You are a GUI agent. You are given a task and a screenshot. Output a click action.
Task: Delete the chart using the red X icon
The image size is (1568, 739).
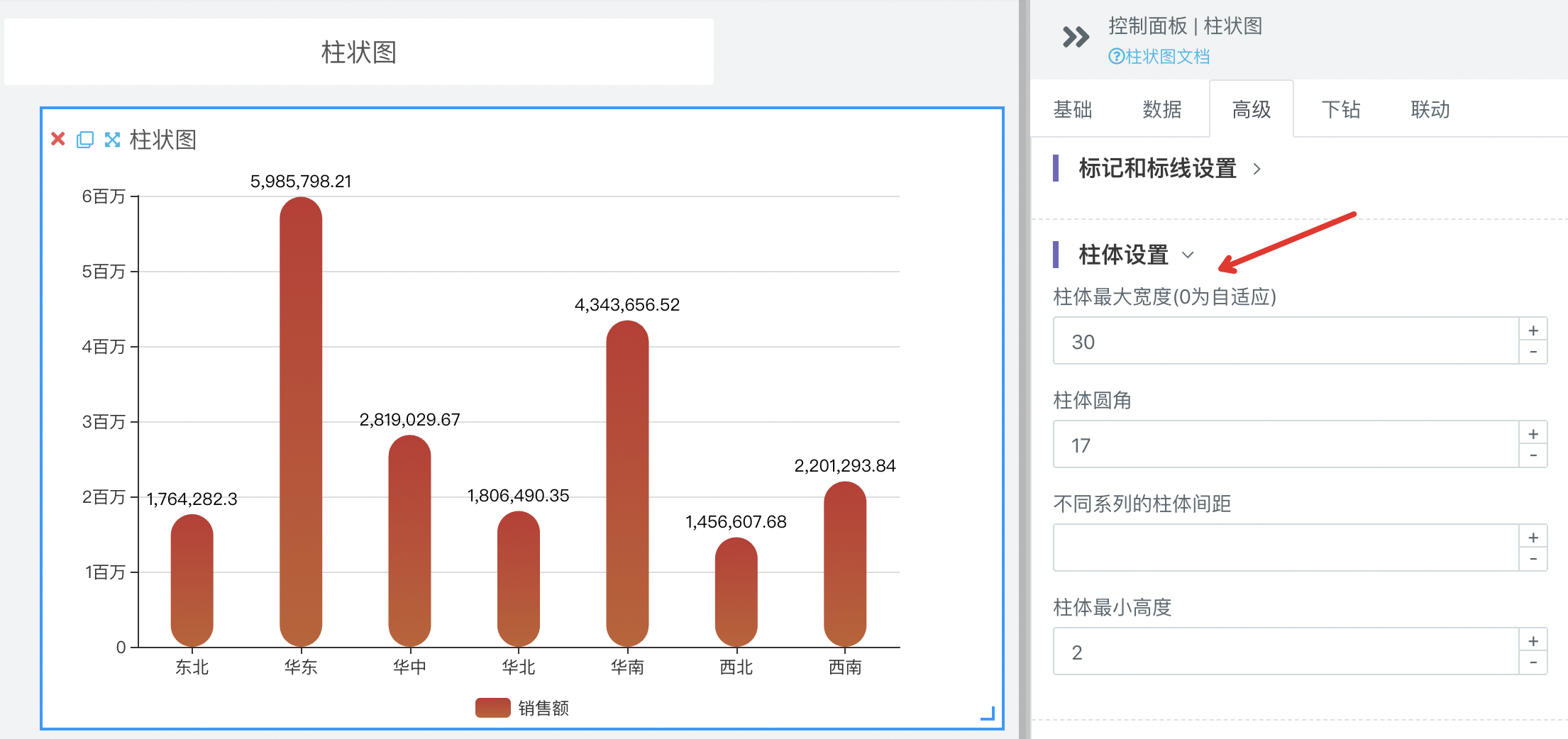click(x=58, y=139)
